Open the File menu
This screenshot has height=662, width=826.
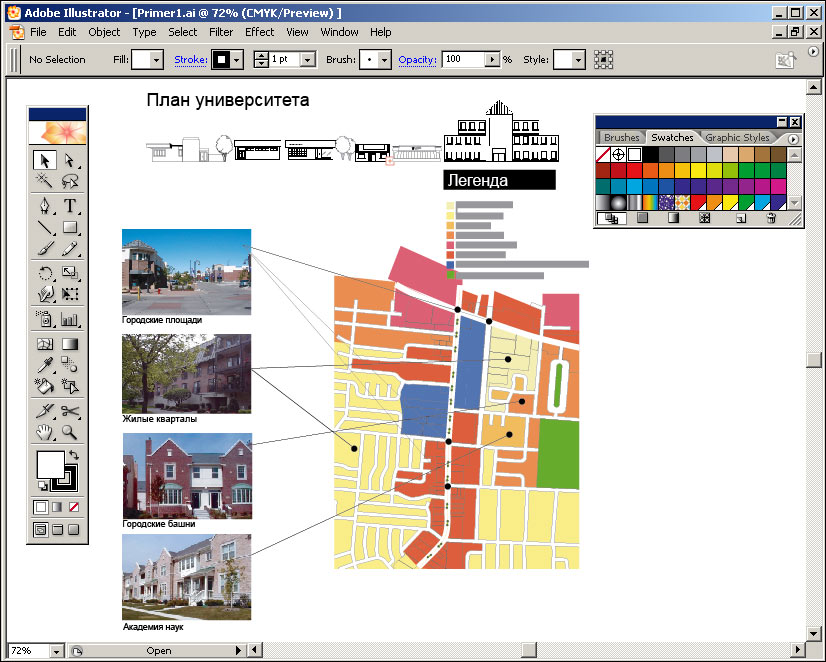click(38, 32)
